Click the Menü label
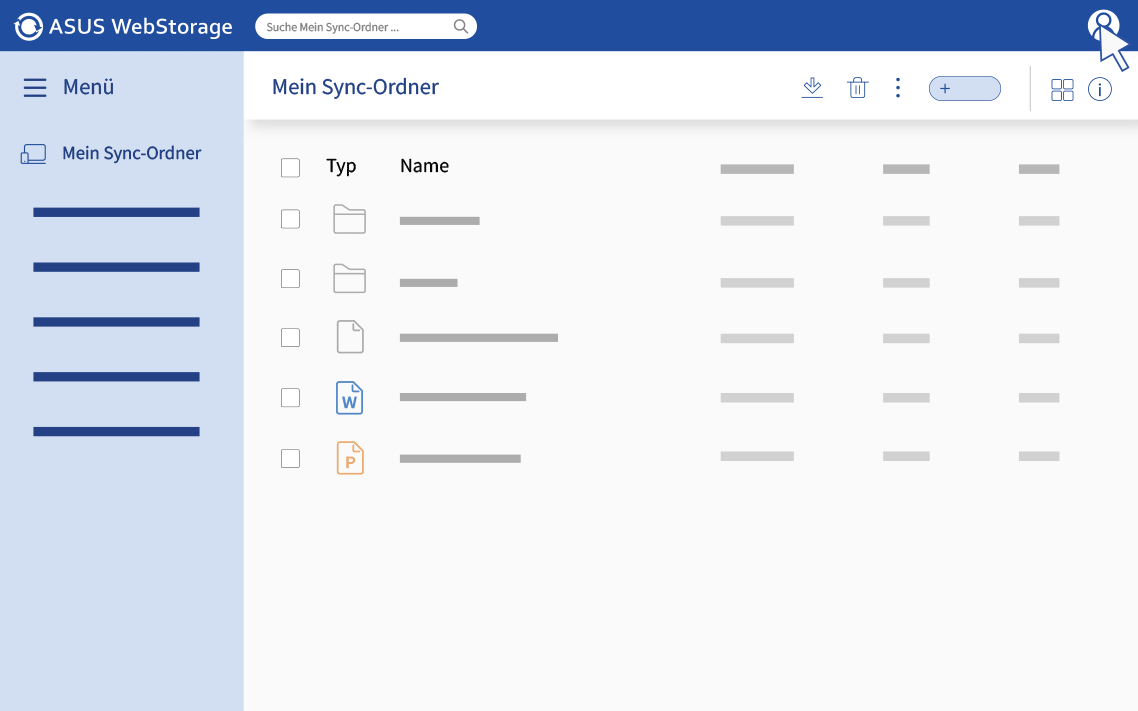Screen dimensions: 1138x711 click(89, 87)
